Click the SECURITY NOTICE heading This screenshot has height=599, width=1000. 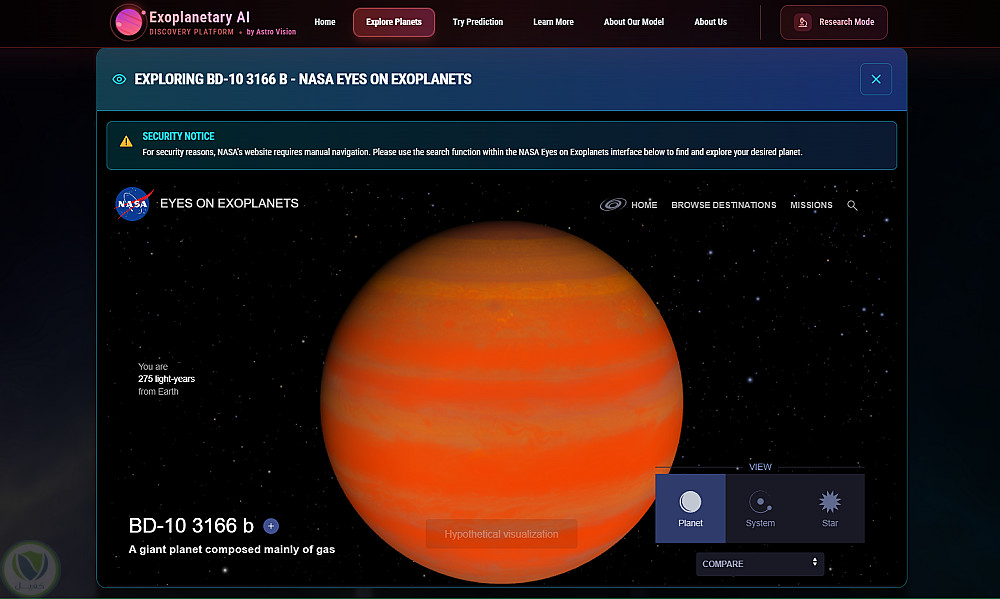(178, 137)
